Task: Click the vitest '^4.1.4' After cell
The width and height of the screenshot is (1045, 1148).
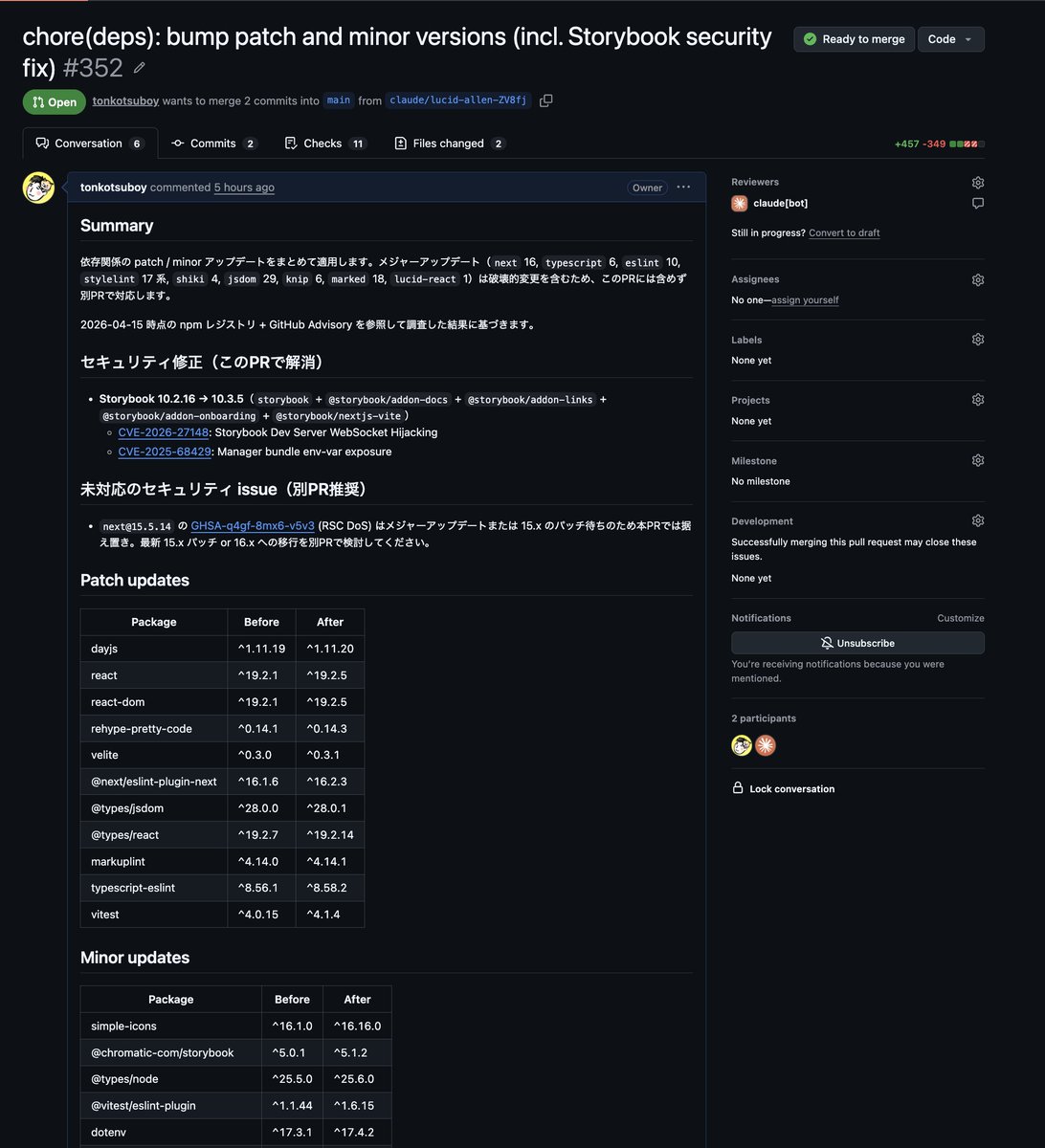Action: coord(330,915)
